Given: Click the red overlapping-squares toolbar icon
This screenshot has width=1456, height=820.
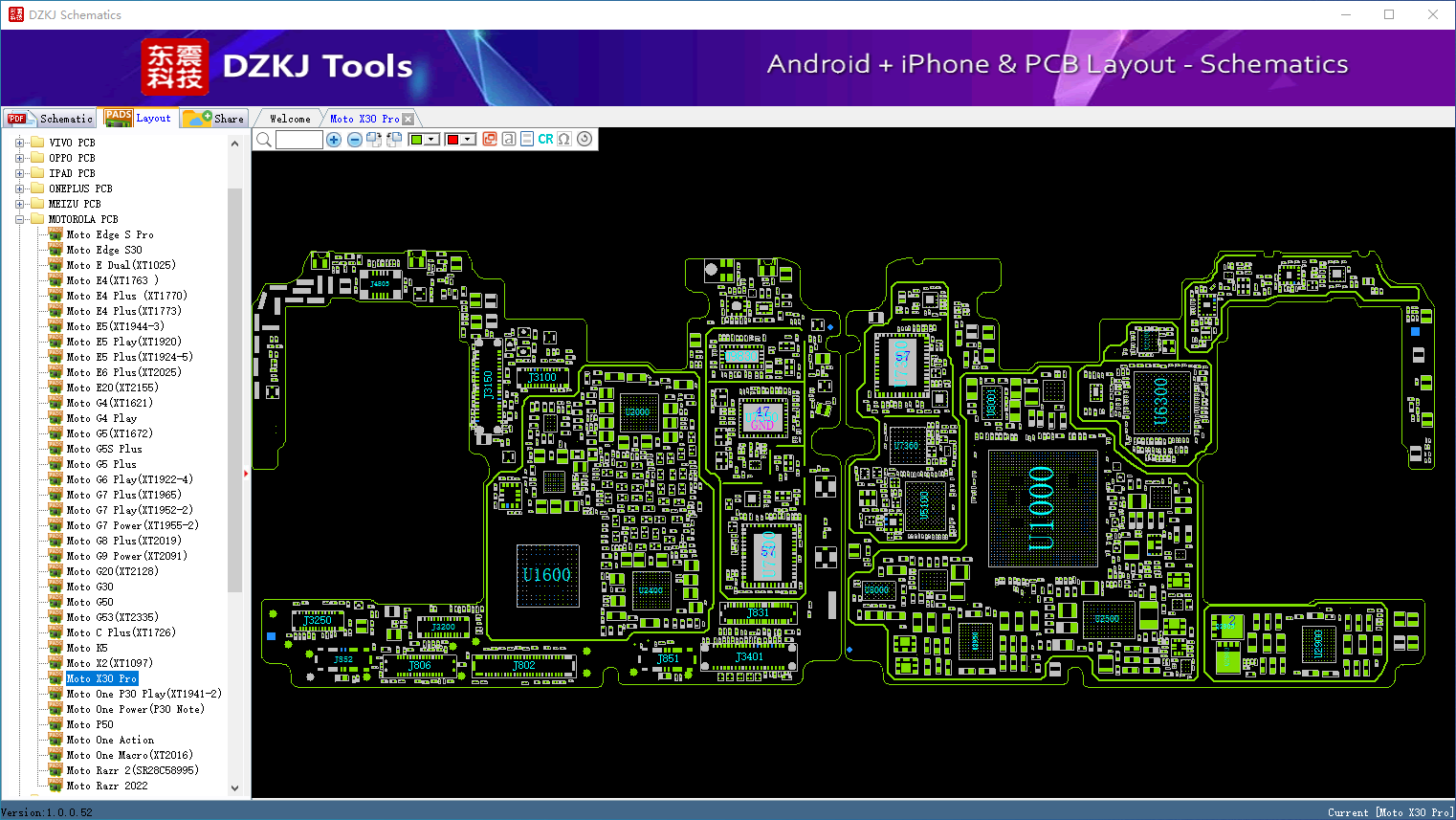Looking at the screenshot, I should 490,139.
